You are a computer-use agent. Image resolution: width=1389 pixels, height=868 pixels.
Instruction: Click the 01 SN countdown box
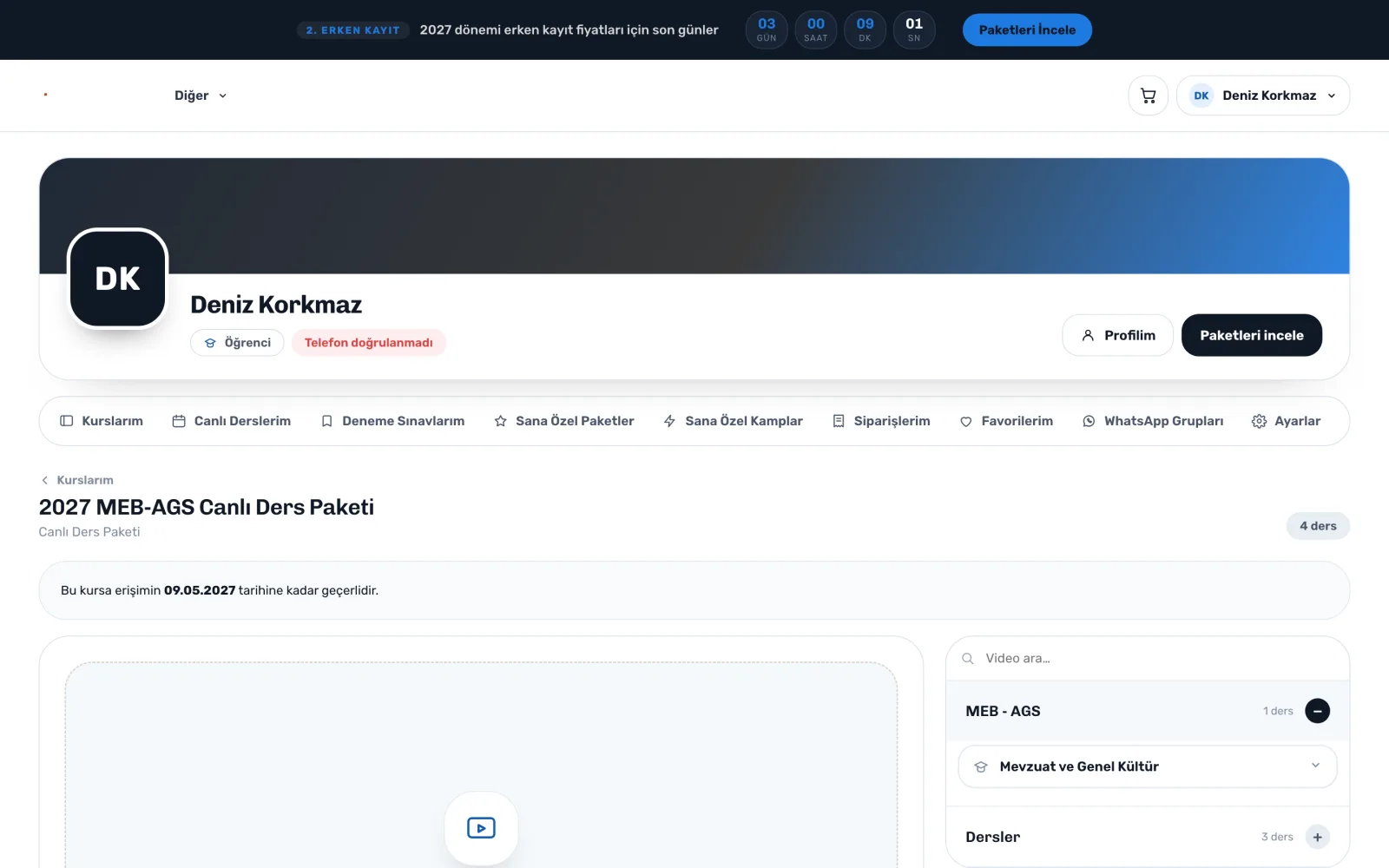[914, 30]
